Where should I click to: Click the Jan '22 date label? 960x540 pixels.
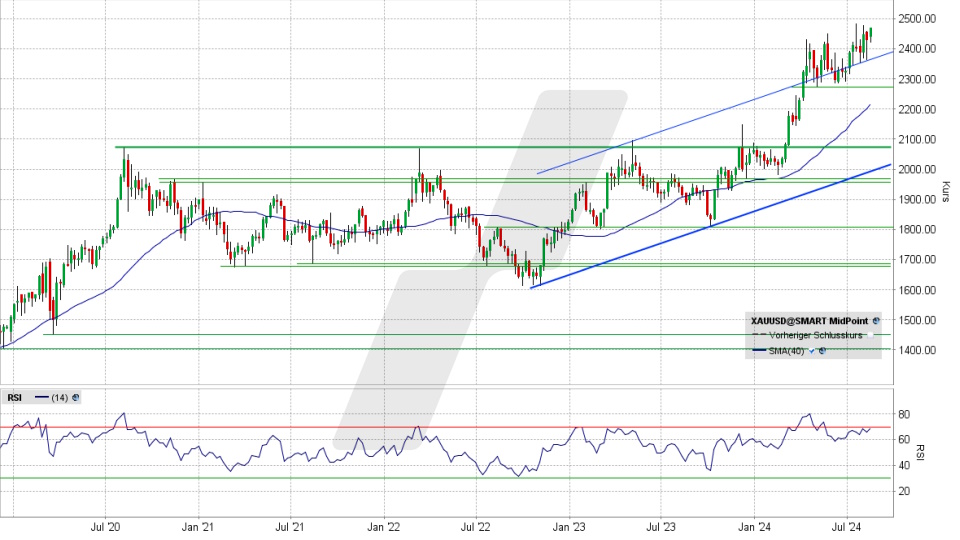pyautogui.click(x=384, y=527)
